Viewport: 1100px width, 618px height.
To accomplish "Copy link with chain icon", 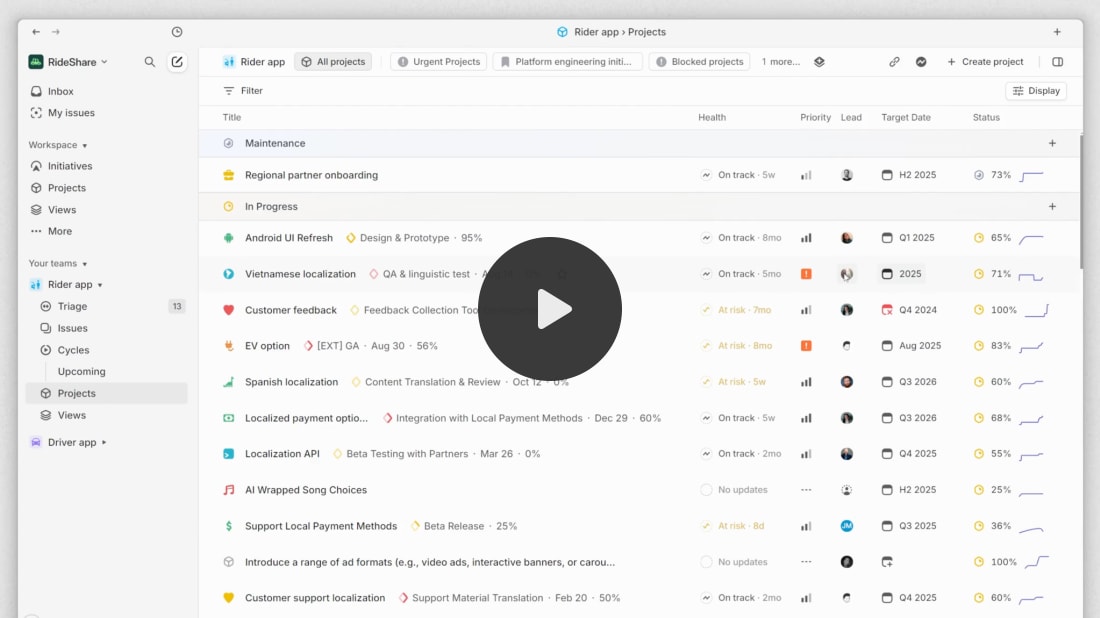I will coord(894,62).
